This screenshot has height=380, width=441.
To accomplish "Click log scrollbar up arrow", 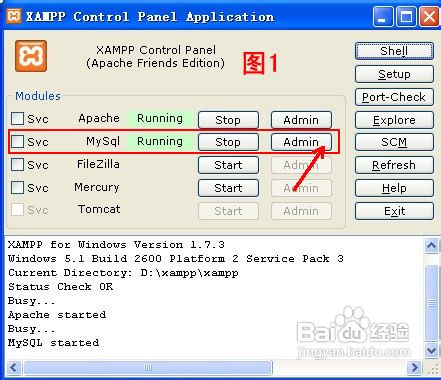I will [432, 246].
